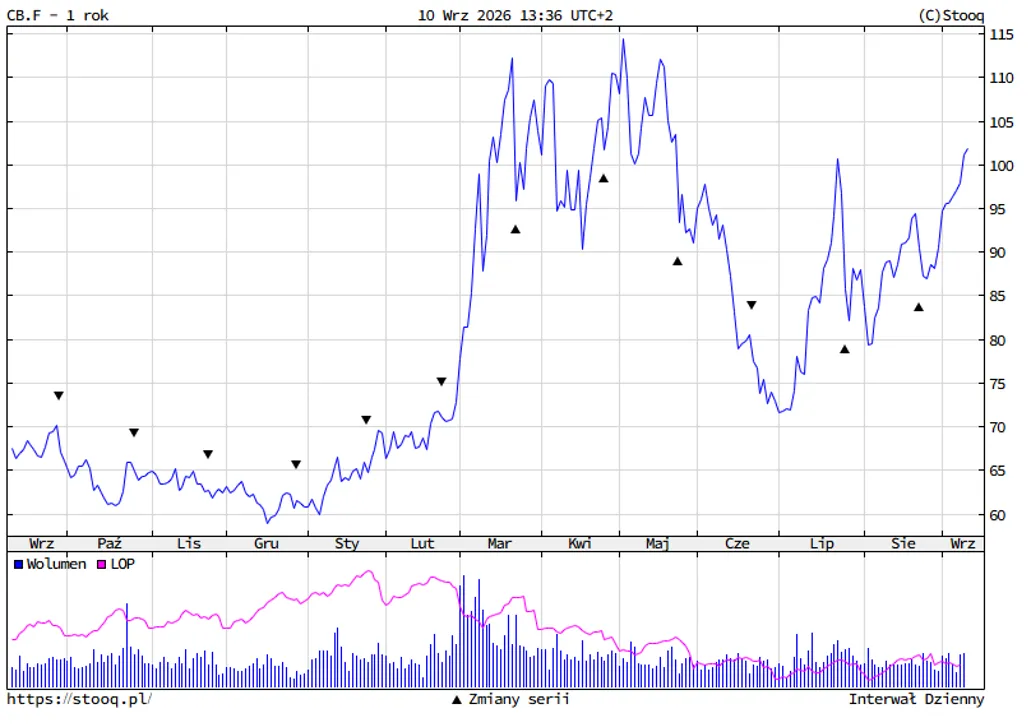Click the Sty month label on axis
This screenshot has width=1031, height=727.
(347, 544)
